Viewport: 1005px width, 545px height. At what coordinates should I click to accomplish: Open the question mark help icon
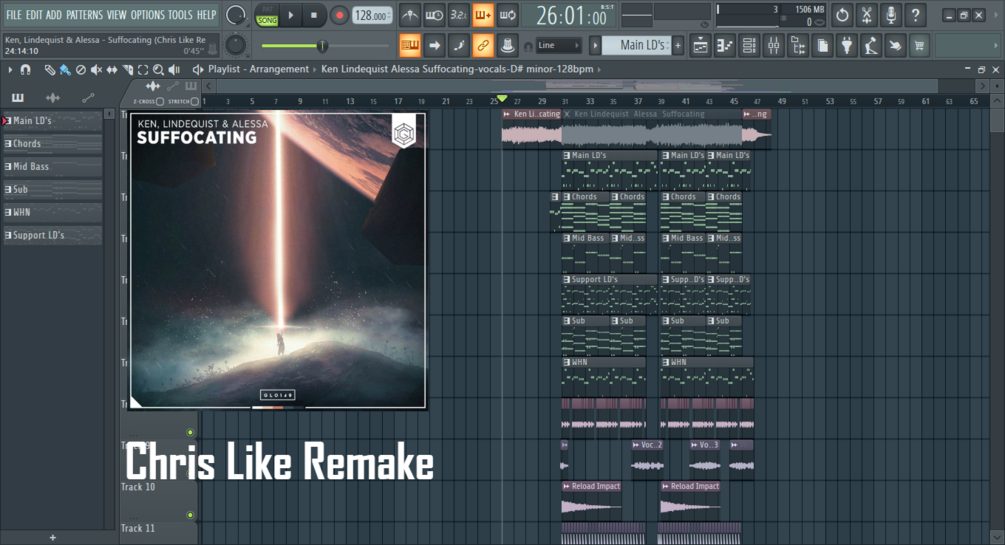click(915, 15)
